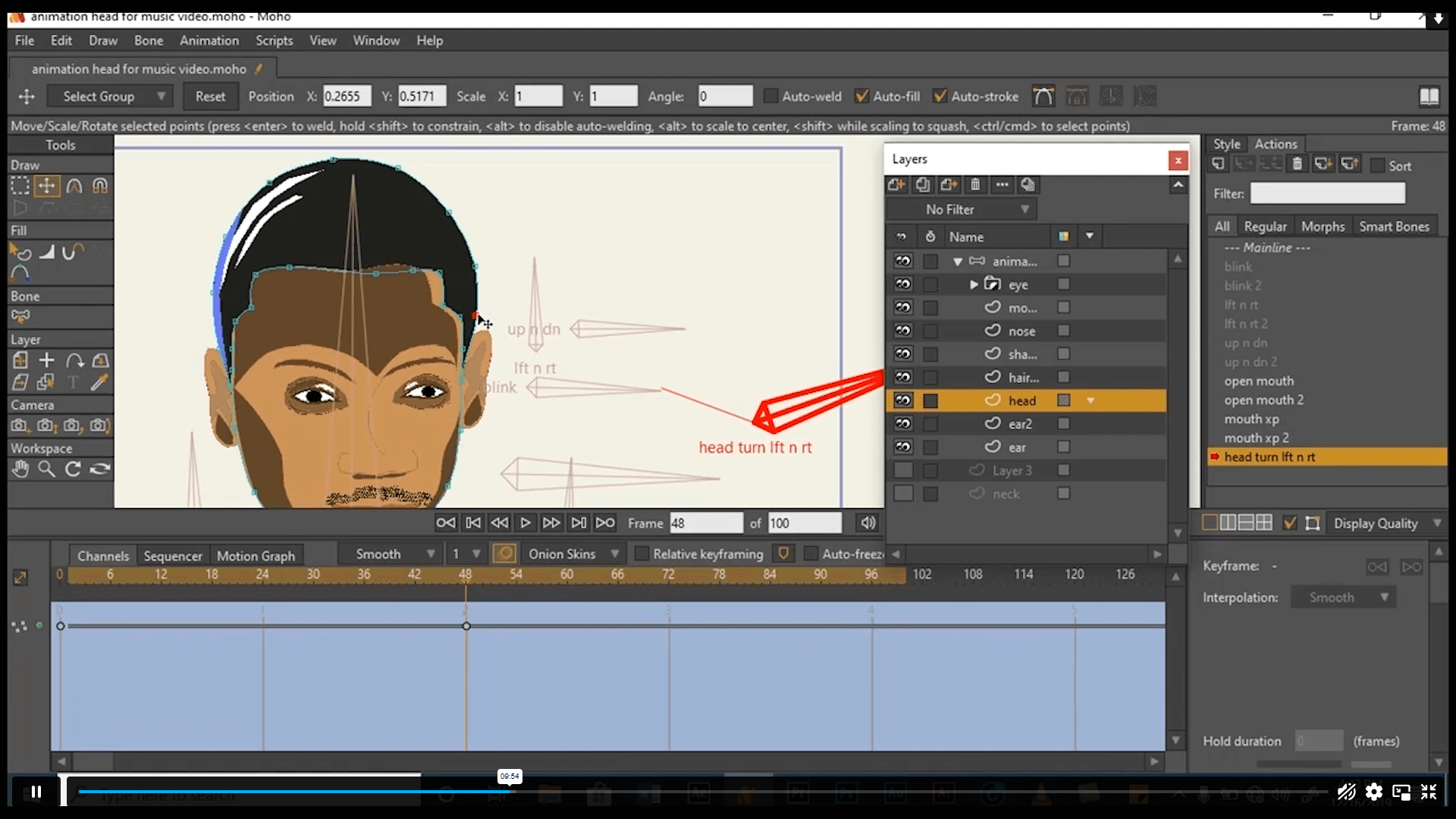Screen dimensions: 1456x819
Task: Click the Add Layer icon in Layers panel
Action: point(897,184)
